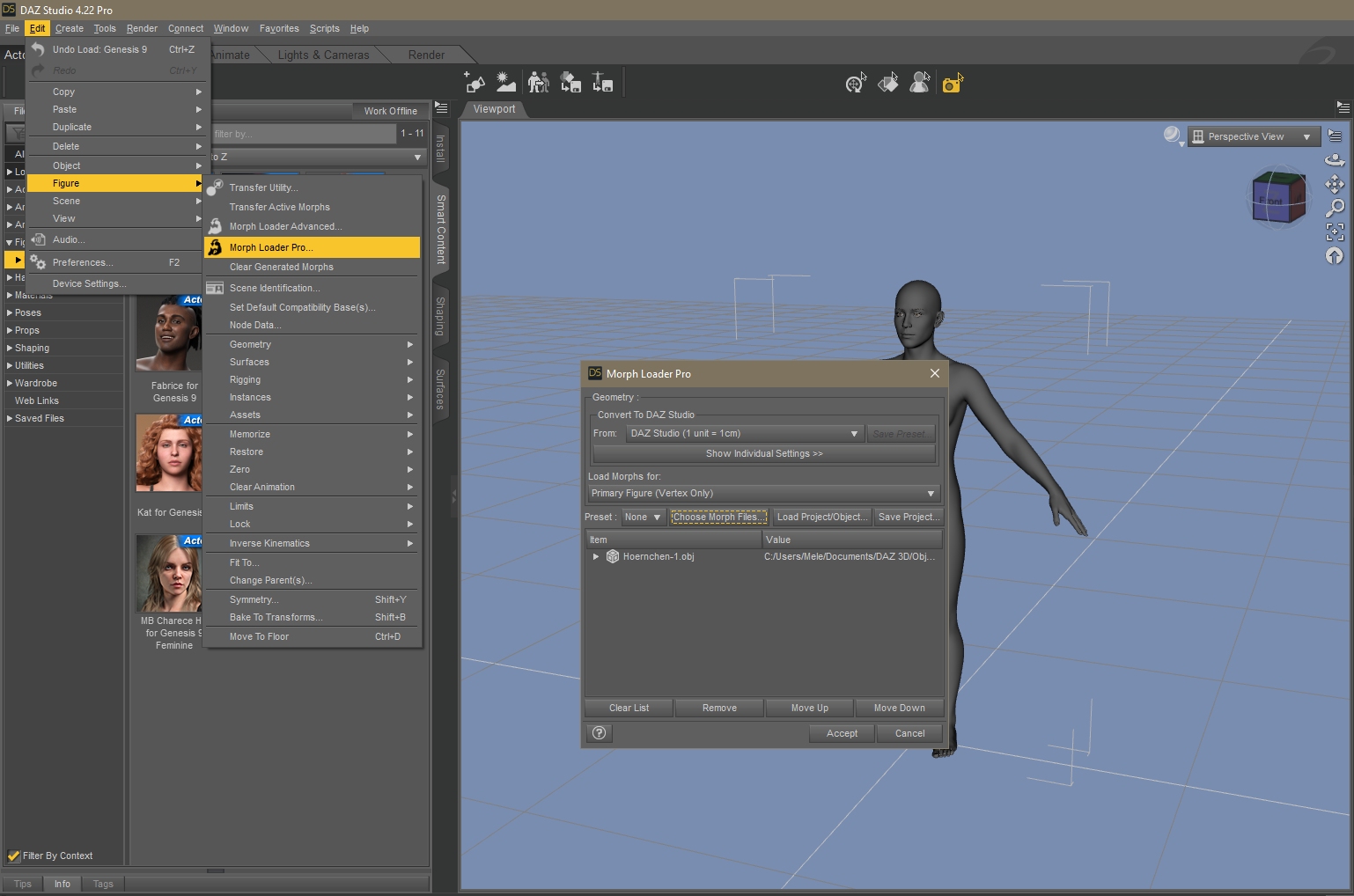This screenshot has width=1354, height=896.
Task: Click the frame selection icon in viewport
Action: pos(1335,232)
